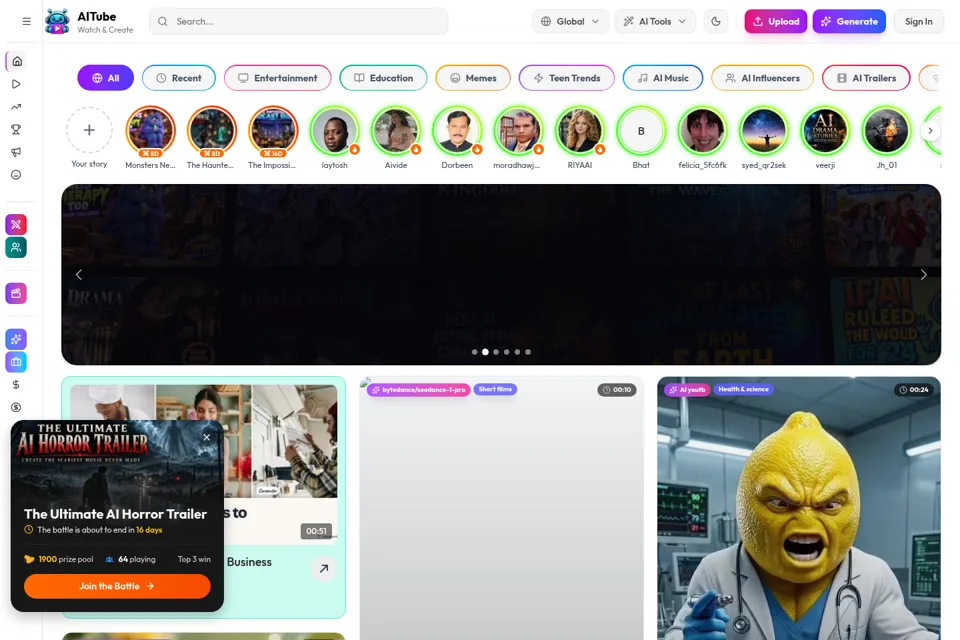The width and height of the screenshot is (960, 640).
Task: Click the Generate button
Action: [849, 21]
